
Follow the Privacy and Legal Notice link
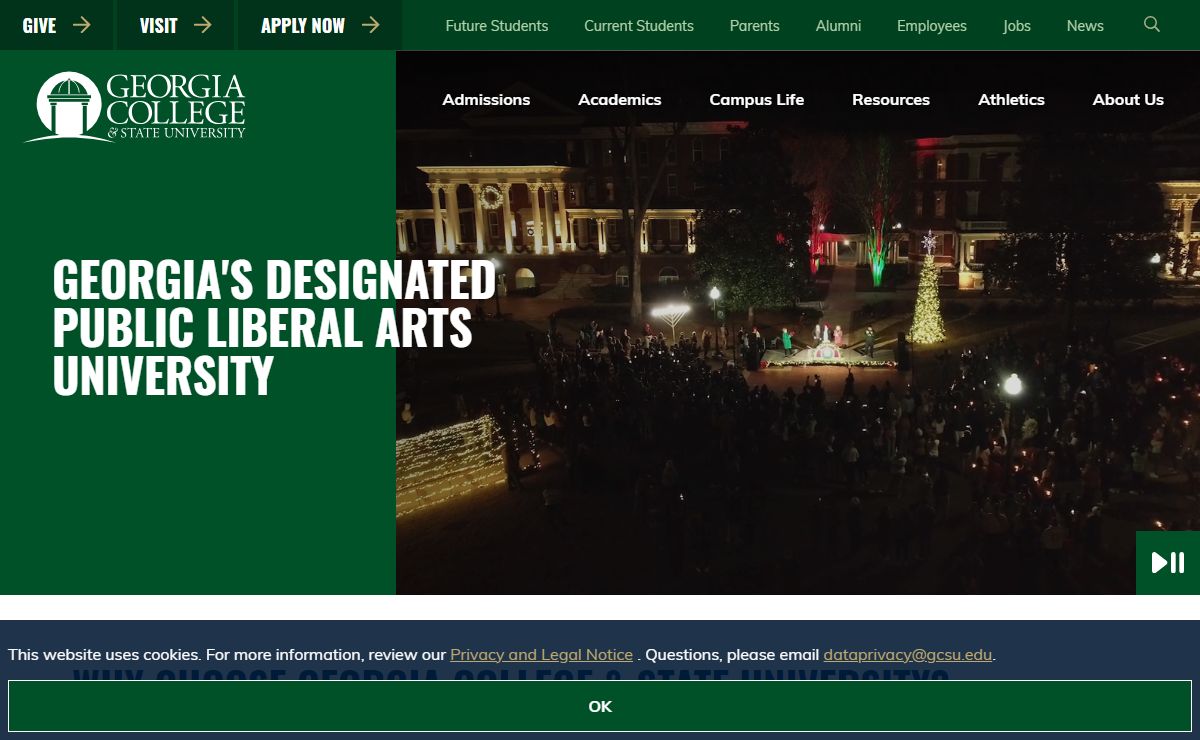541,654
